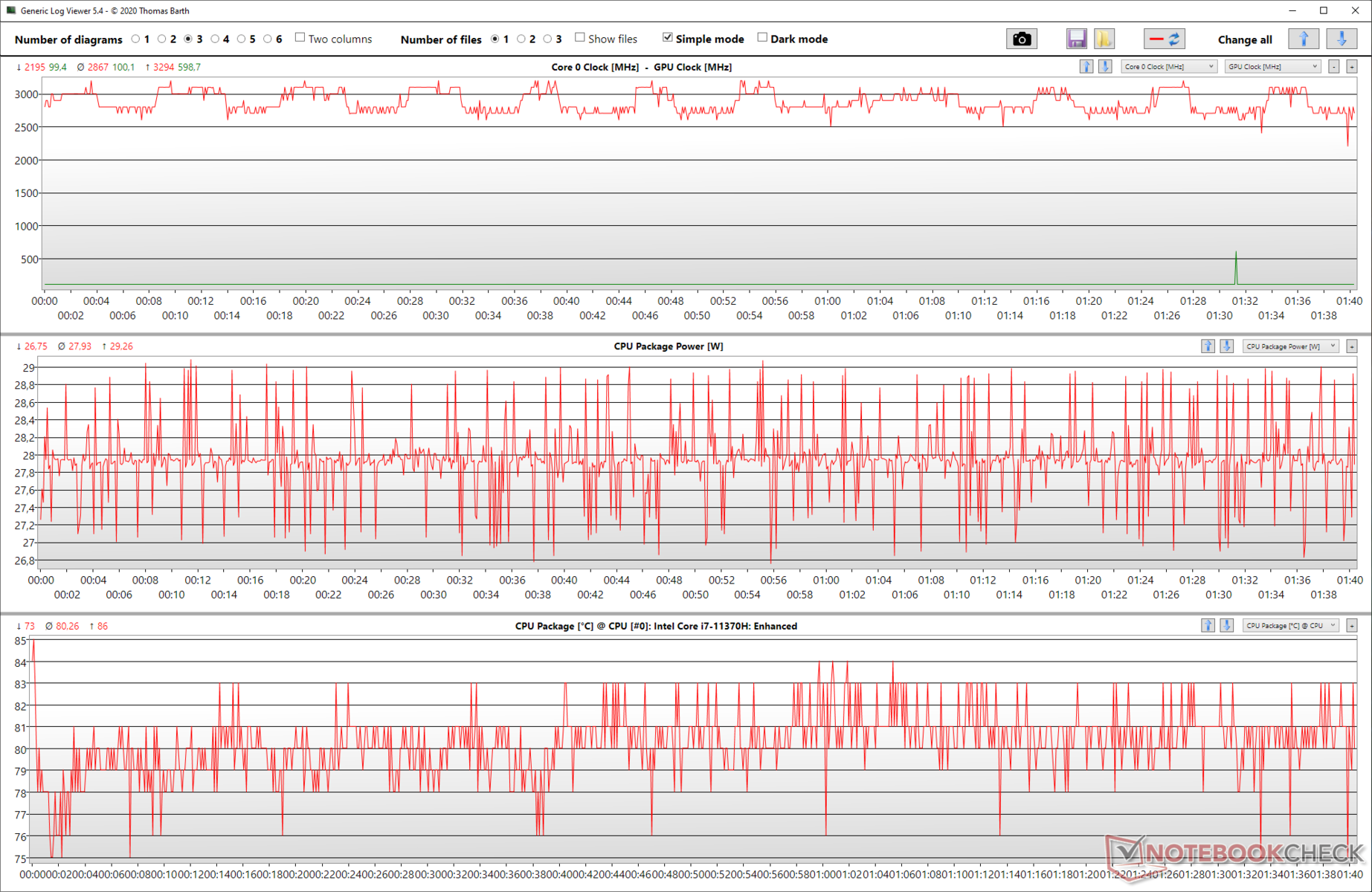1372x892 pixels.
Task: Click the minus button in first diagram
Action: coord(1334,67)
